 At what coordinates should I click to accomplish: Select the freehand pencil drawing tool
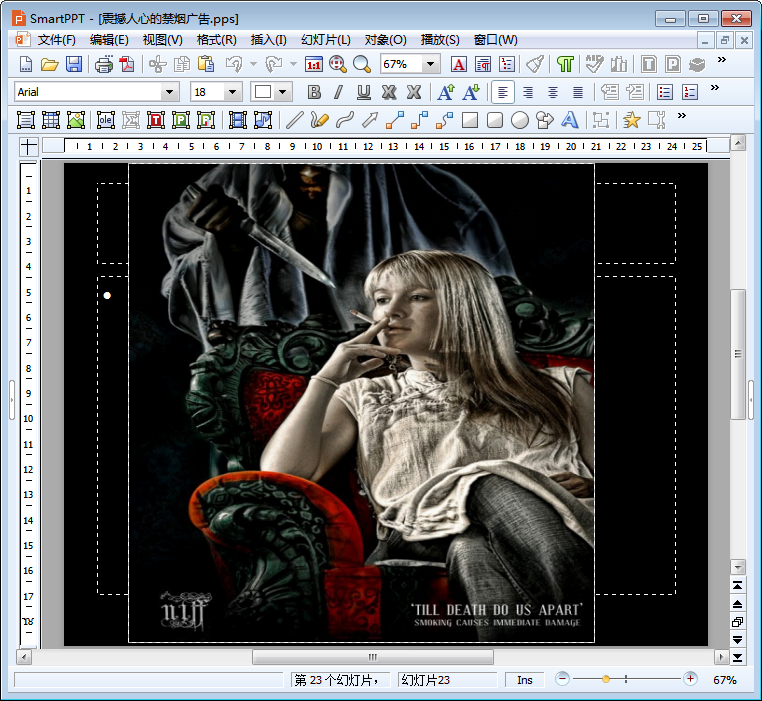[x=319, y=120]
